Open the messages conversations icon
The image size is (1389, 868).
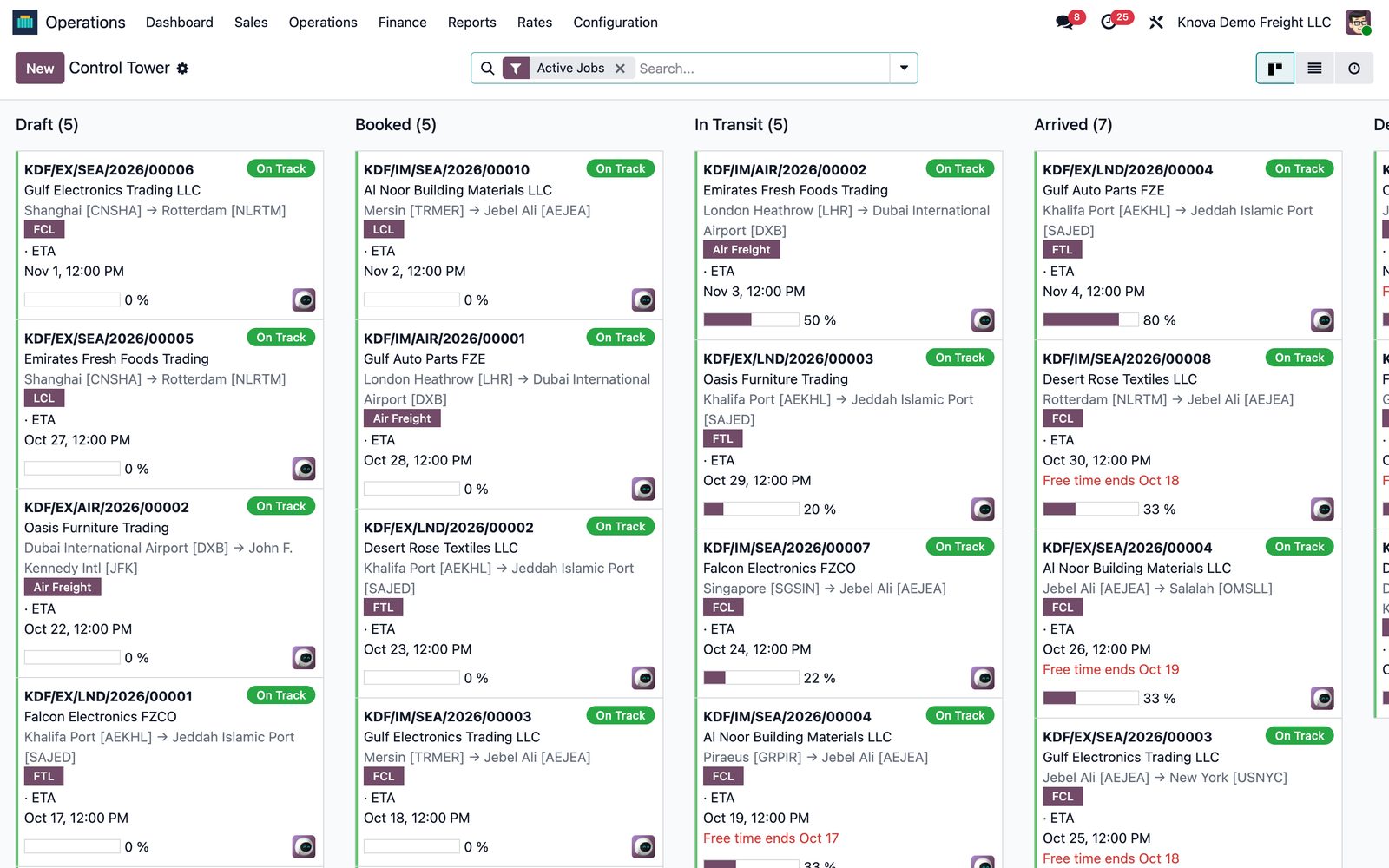[x=1064, y=23]
